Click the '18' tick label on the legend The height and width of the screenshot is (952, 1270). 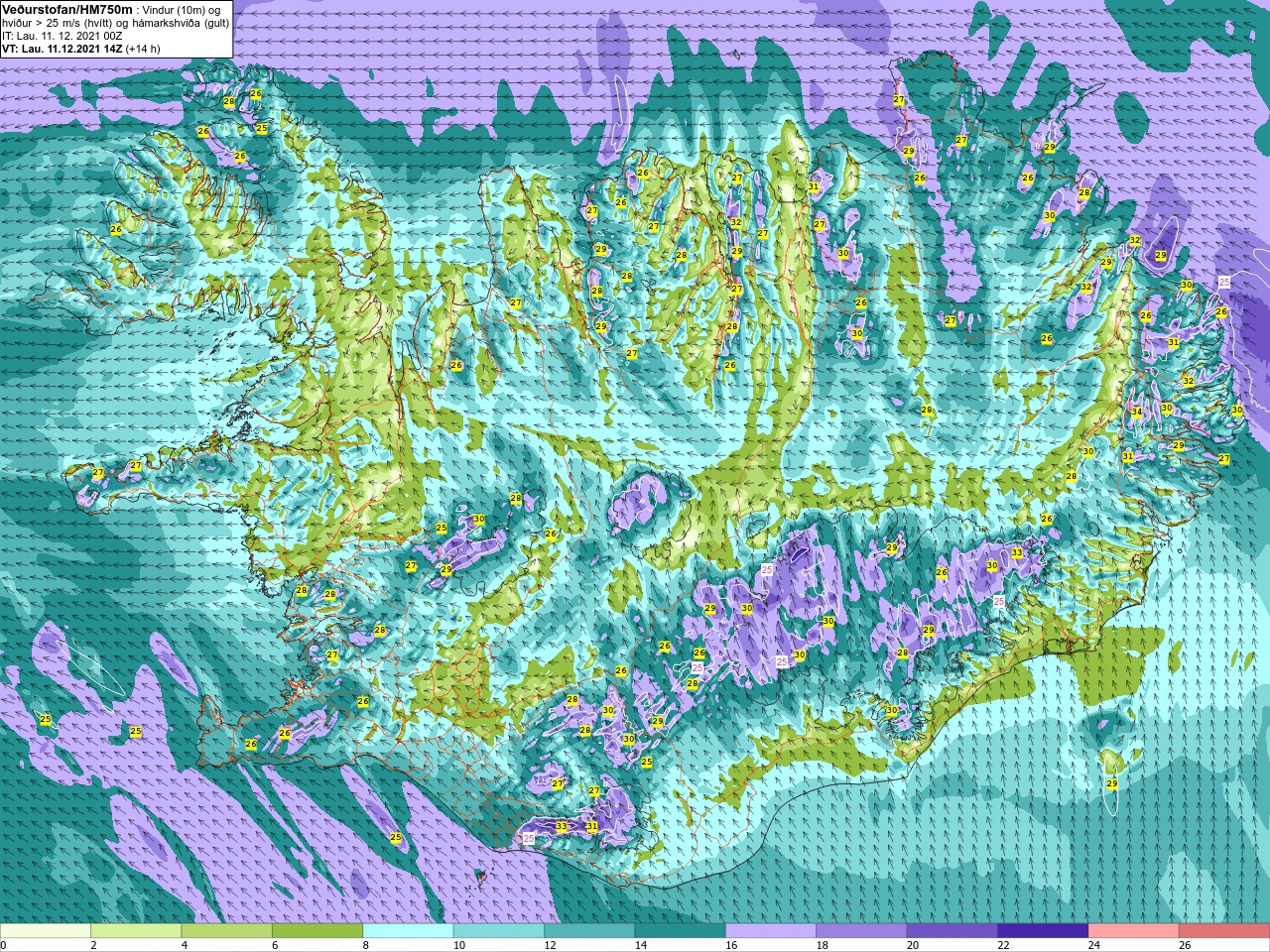point(822,945)
